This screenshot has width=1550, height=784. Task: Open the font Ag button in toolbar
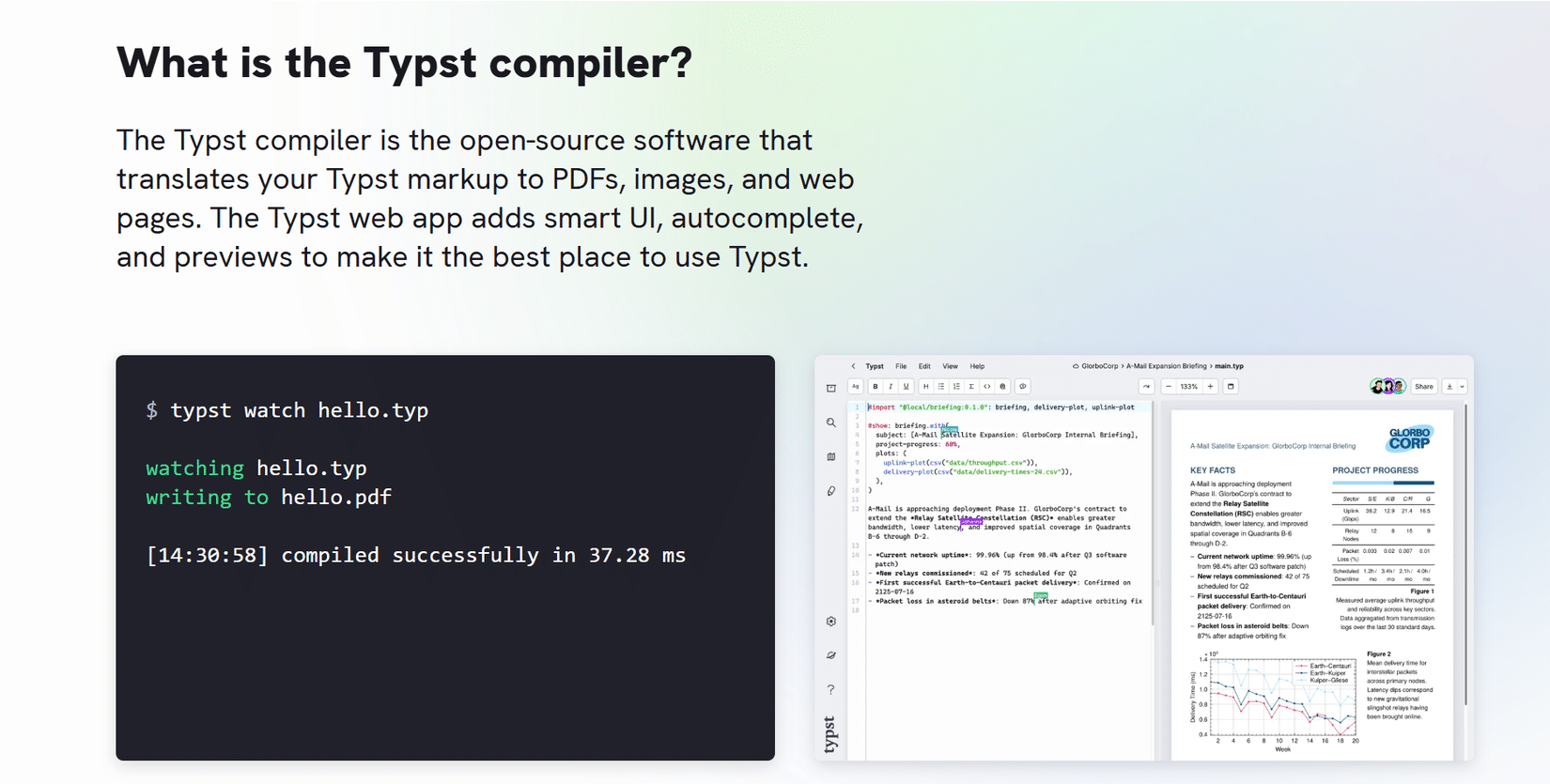pos(855,387)
